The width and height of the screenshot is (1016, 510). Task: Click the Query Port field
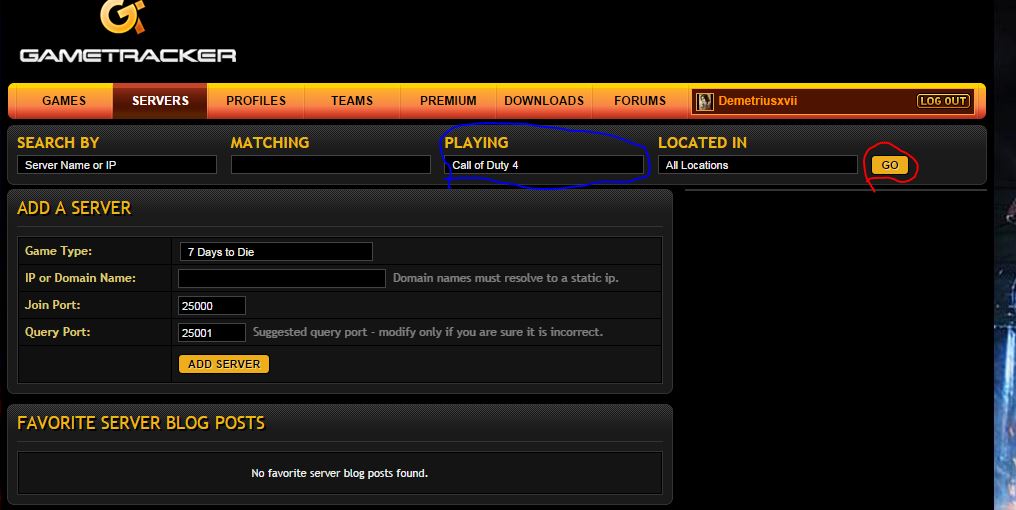(x=212, y=332)
